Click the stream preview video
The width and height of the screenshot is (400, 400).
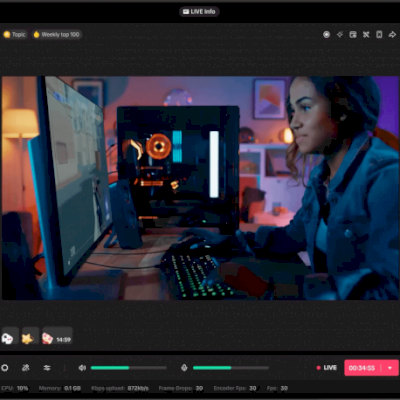(x=200, y=188)
